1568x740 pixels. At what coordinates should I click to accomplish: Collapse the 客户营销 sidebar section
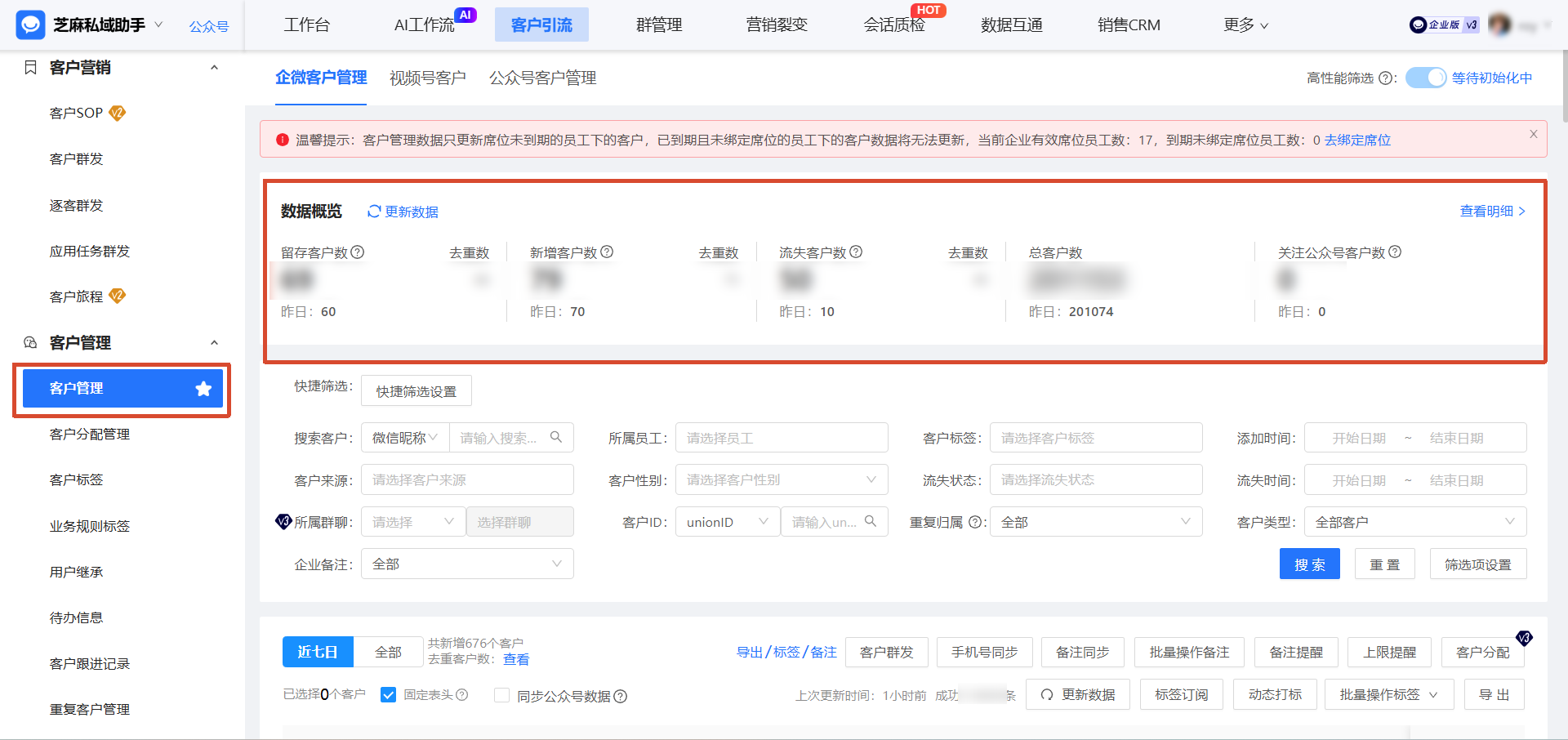(214, 67)
